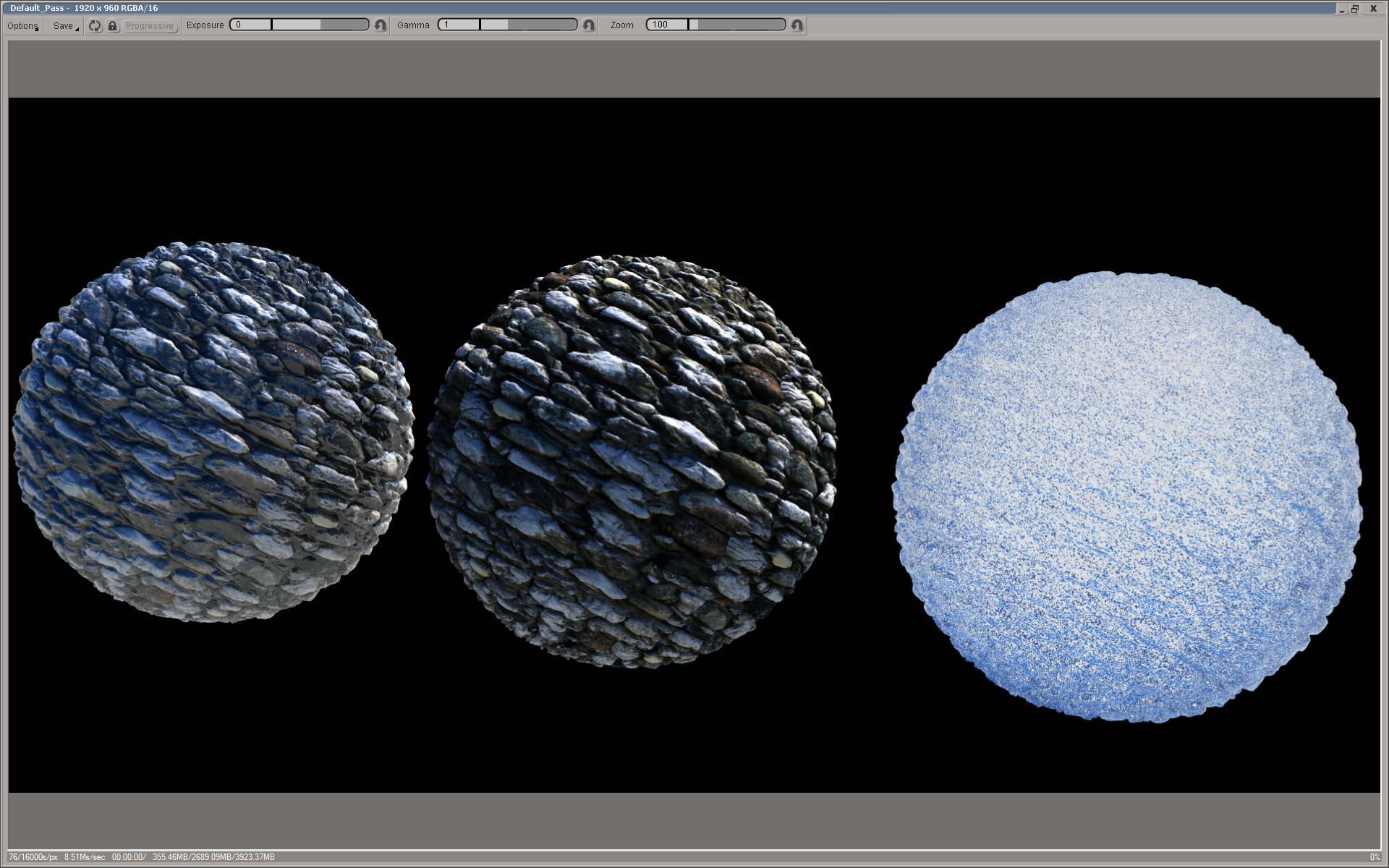Adjust the Gamma slider bar
This screenshot has width=1389, height=868.
(x=528, y=25)
